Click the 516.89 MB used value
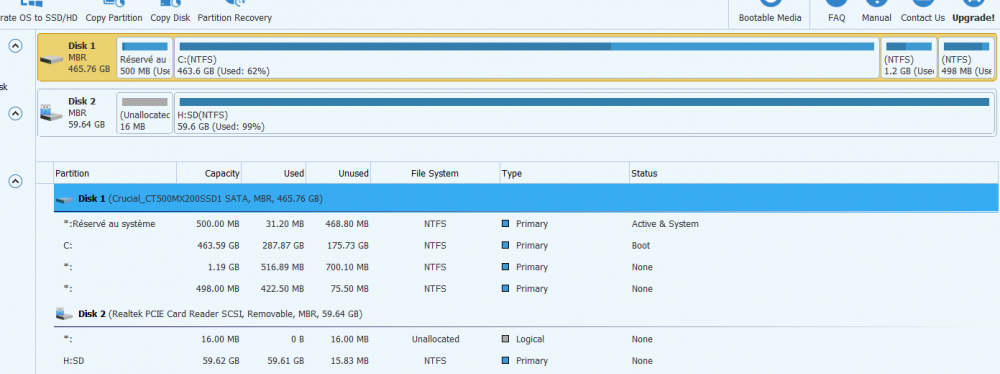 (282, 267)
